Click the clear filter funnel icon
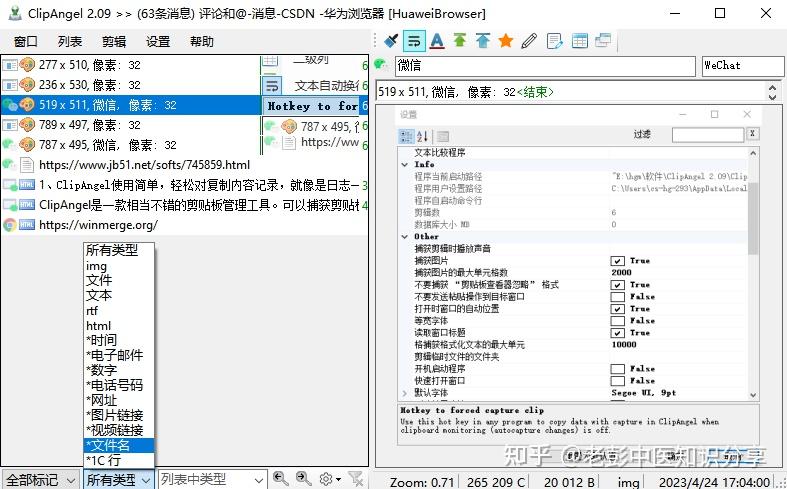787x489 pixels. coord(356,478)
